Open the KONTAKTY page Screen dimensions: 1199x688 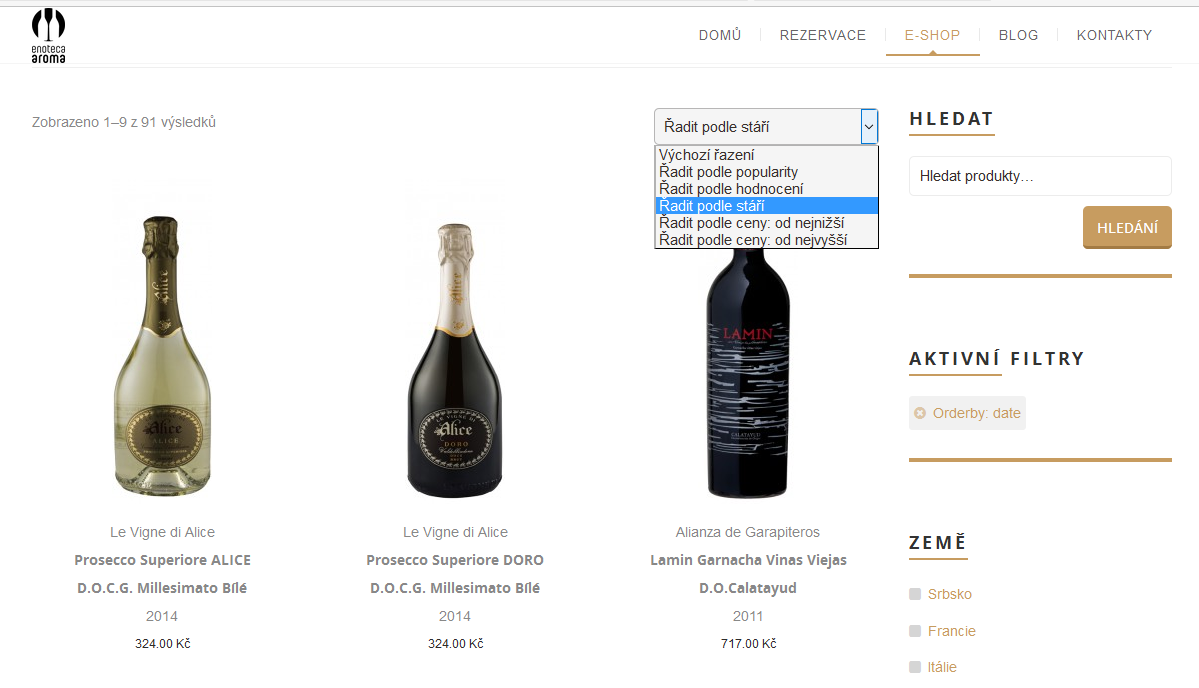coord(1114,35)
